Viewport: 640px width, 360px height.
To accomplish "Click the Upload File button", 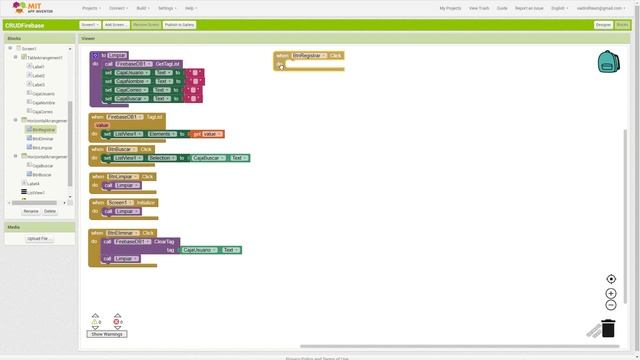I will tap(38, 238).
